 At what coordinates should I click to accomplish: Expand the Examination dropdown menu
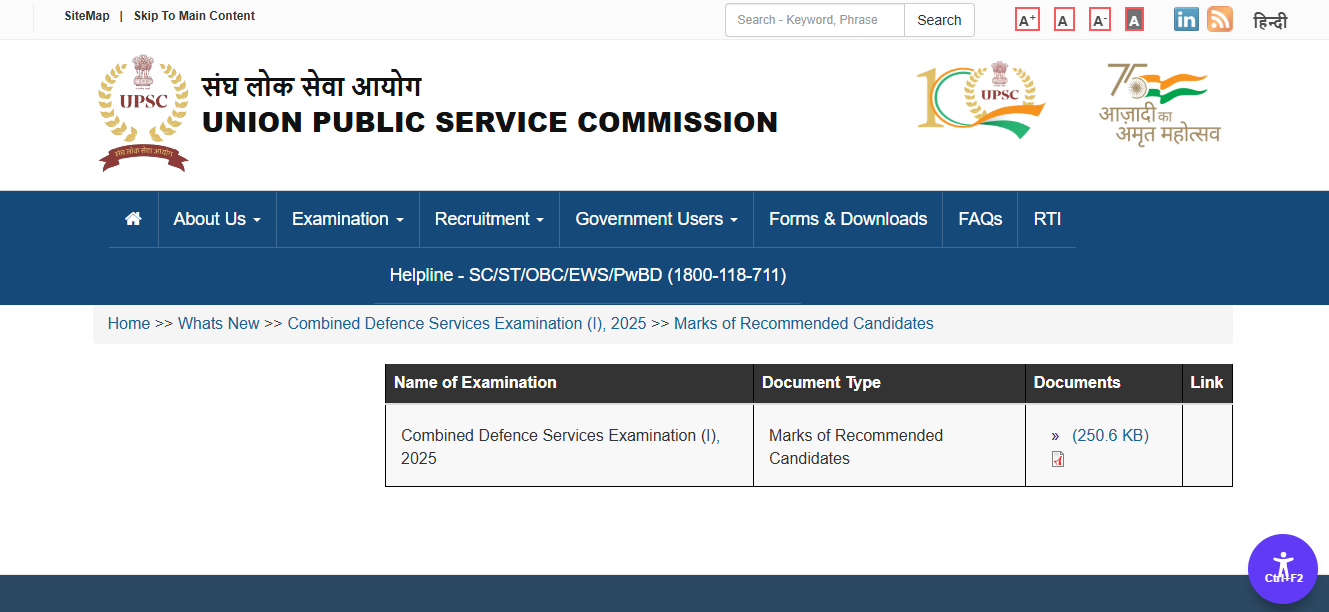(x=347, y=218)
